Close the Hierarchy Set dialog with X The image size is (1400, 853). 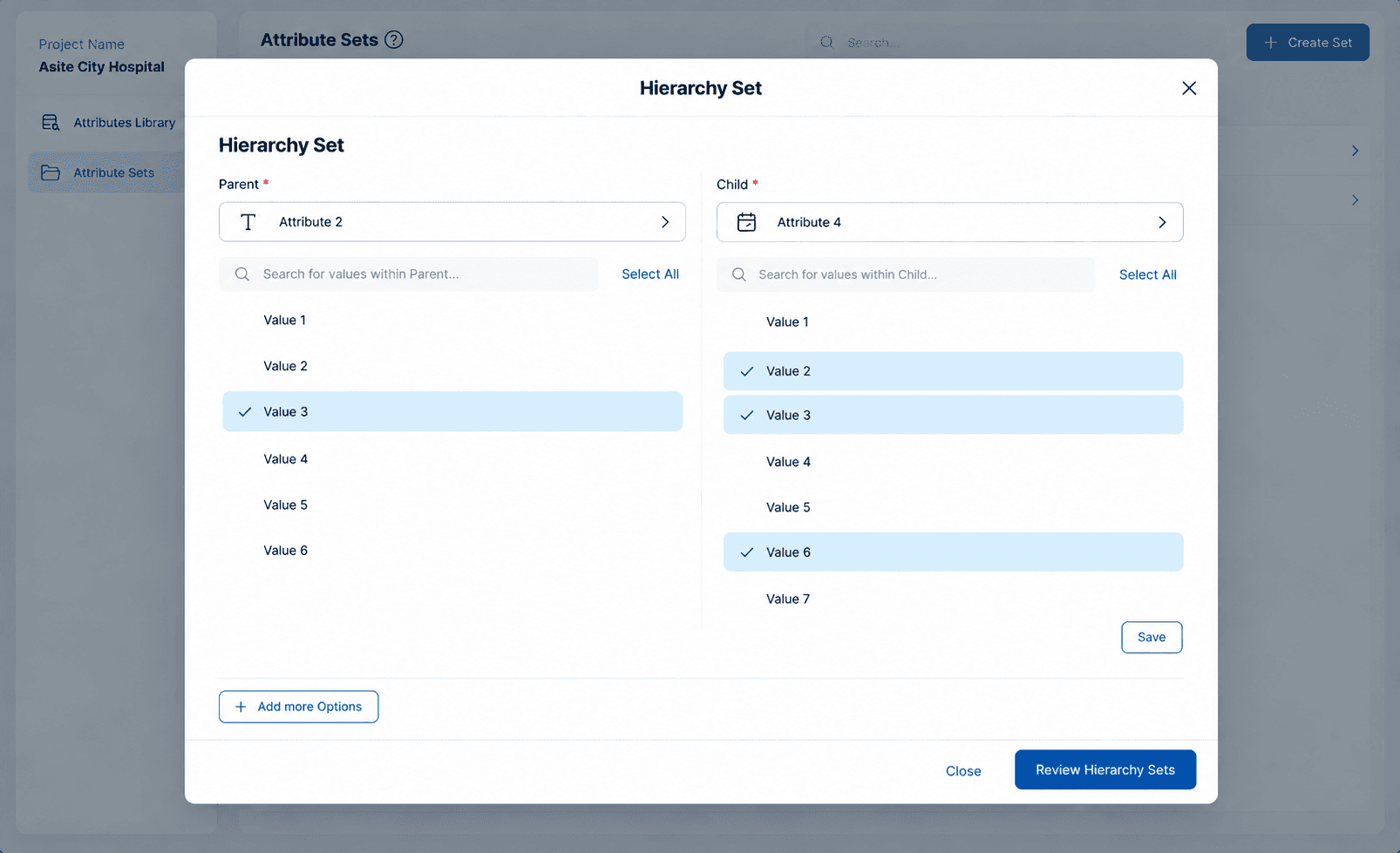[x=1189, y=88]
